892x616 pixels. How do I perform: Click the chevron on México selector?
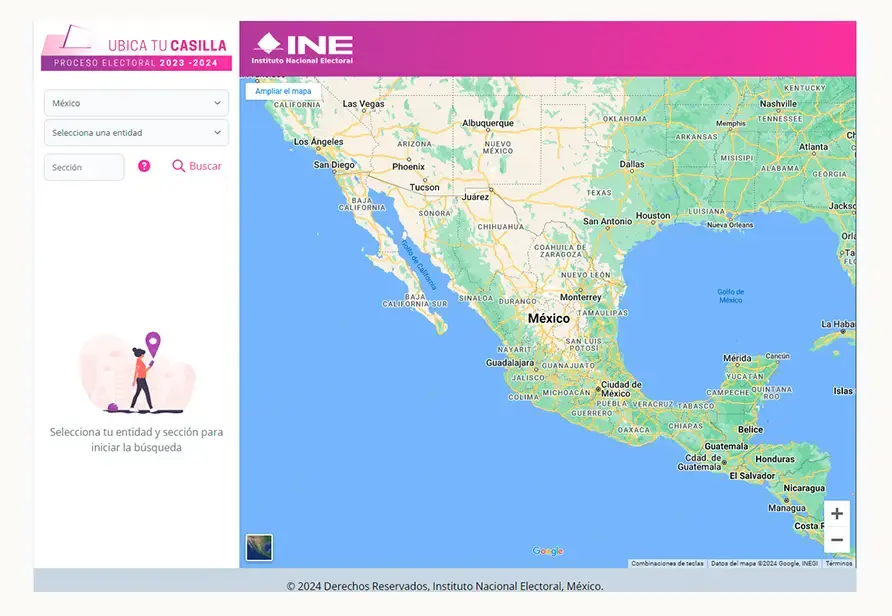coord(217,103)
